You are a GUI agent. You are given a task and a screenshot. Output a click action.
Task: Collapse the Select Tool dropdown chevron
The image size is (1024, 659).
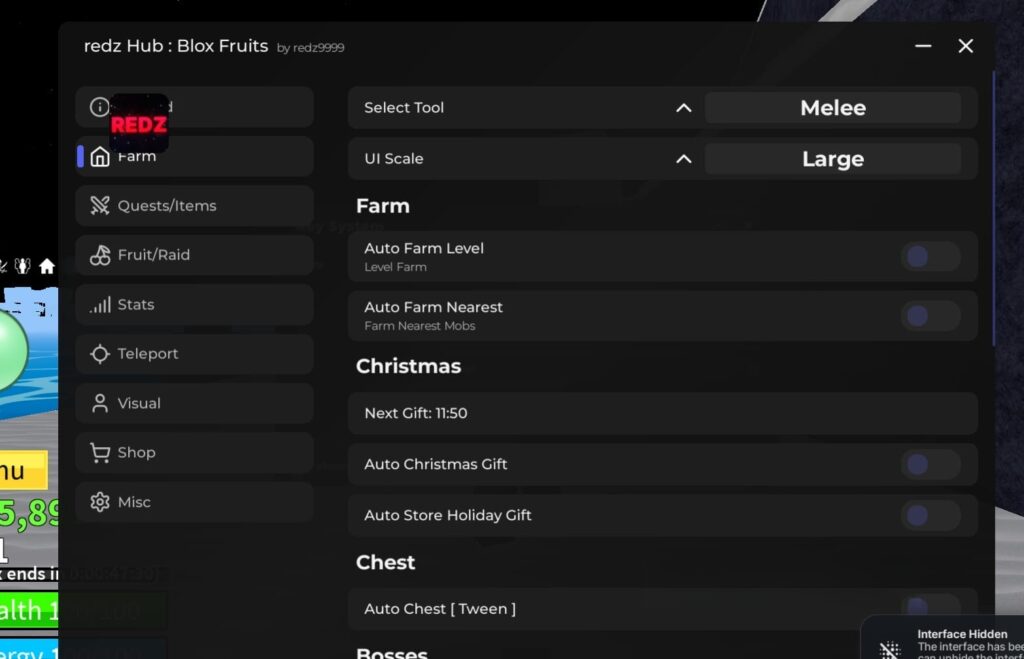coord(684,107)
